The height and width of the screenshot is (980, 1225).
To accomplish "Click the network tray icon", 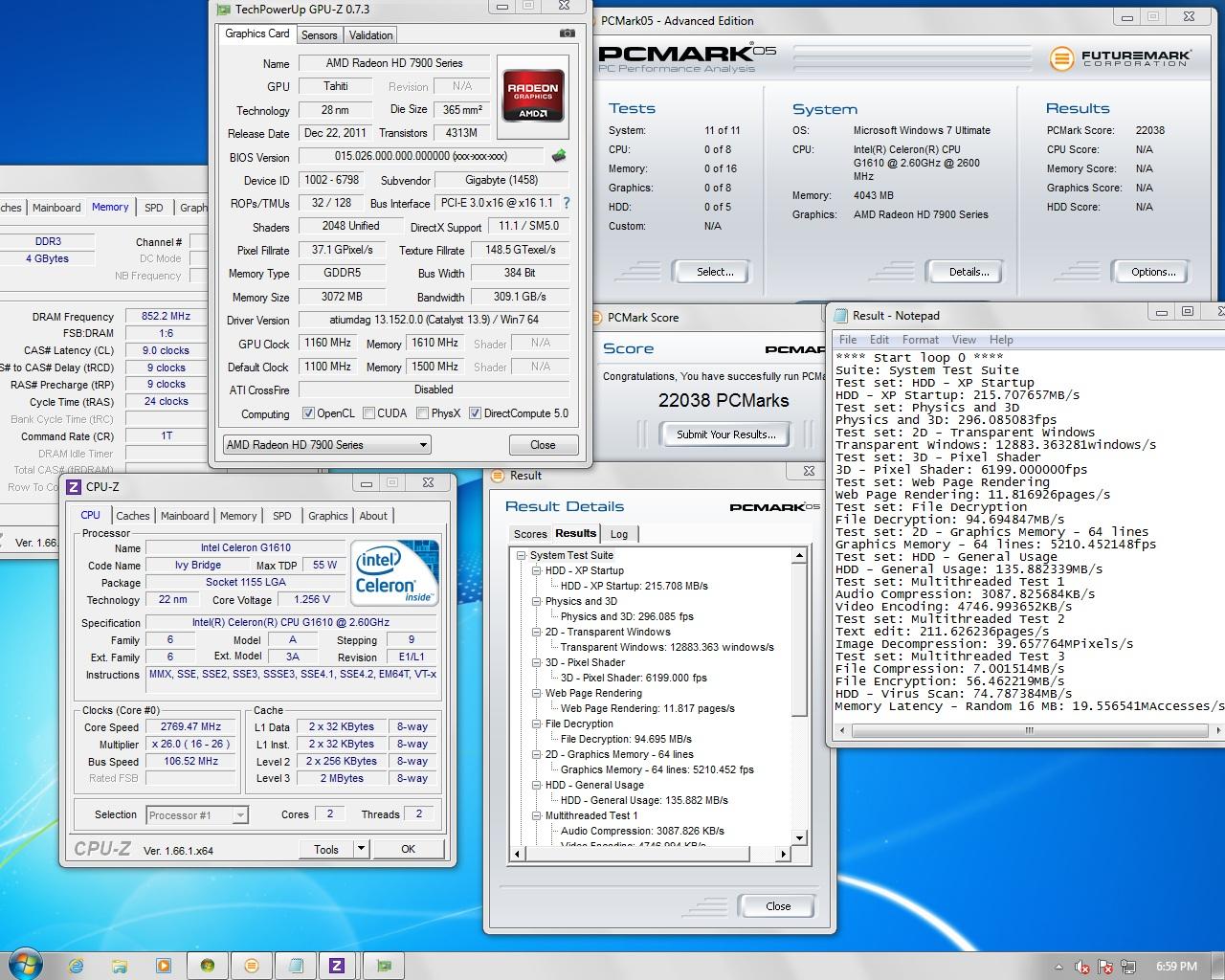I will (x=1128, y=967).
